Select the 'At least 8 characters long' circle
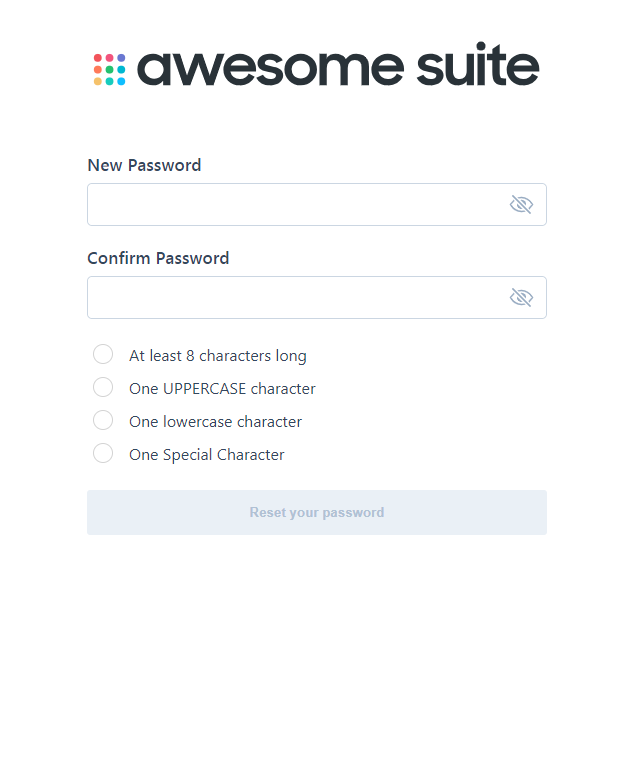Screen dimensions: 642x761 (x=103, y=354)
